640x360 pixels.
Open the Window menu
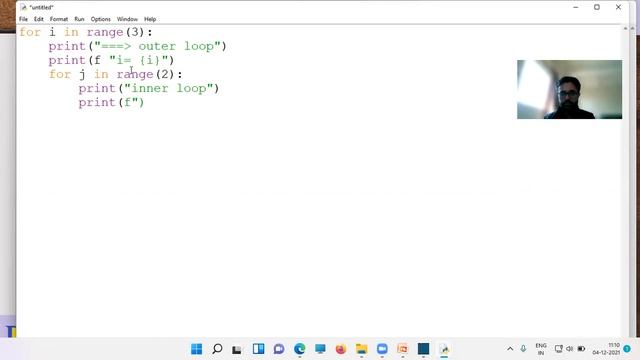127,19
